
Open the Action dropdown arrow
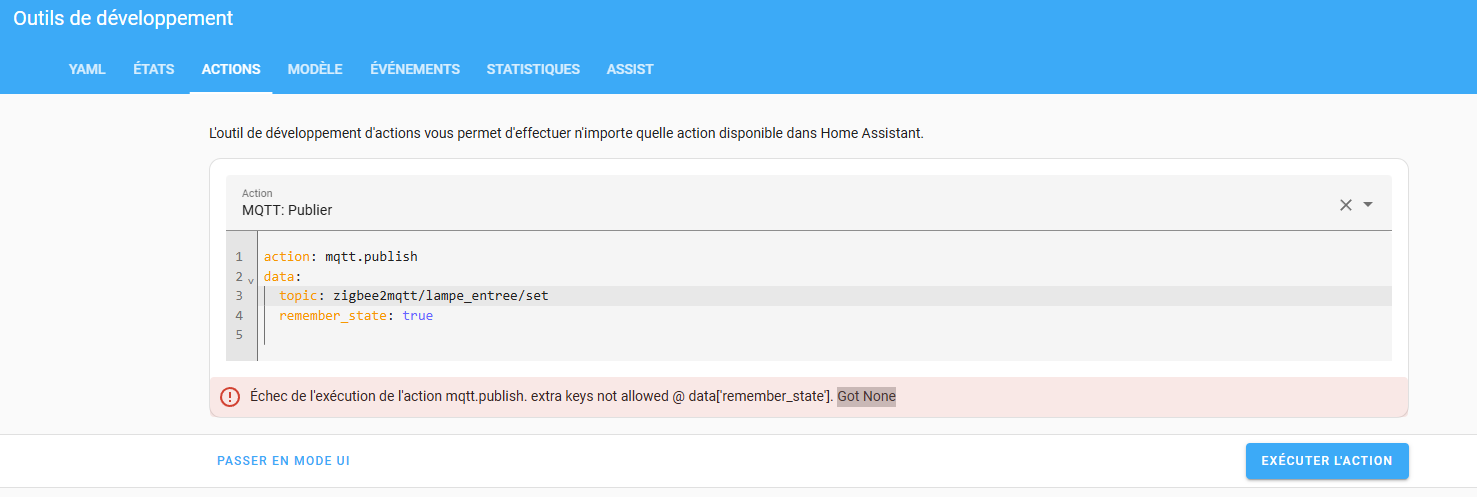coord(1368,205)
